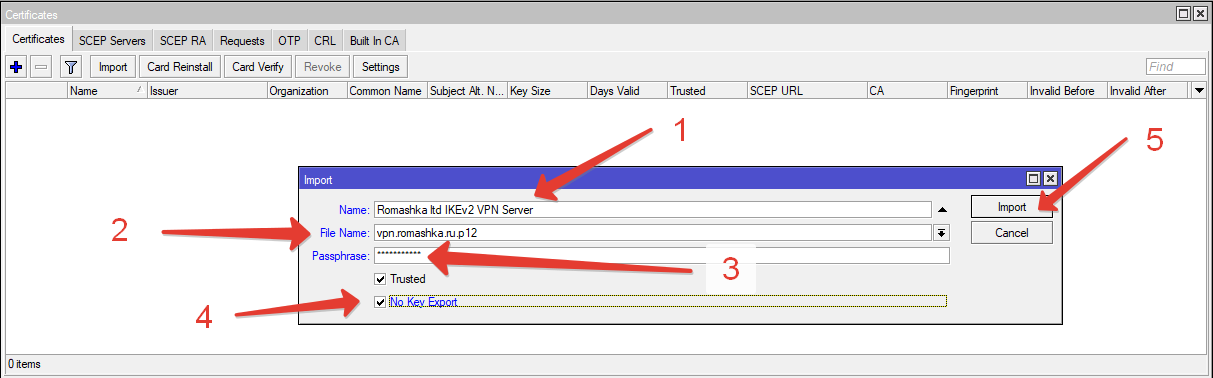
Task: Uncheck the Trusted checkbox
Action: pos(380,279)
